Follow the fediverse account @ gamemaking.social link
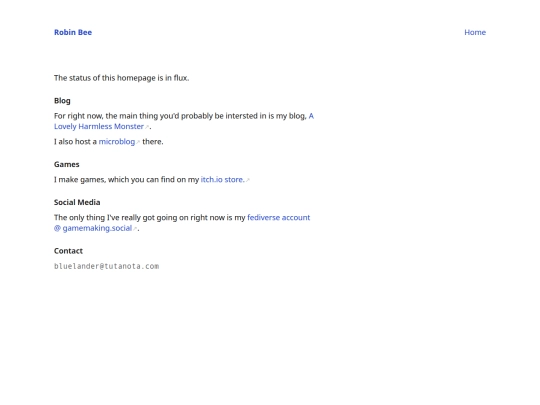The width and height of the screenshot is (540, 405). [x=93, y=228]
